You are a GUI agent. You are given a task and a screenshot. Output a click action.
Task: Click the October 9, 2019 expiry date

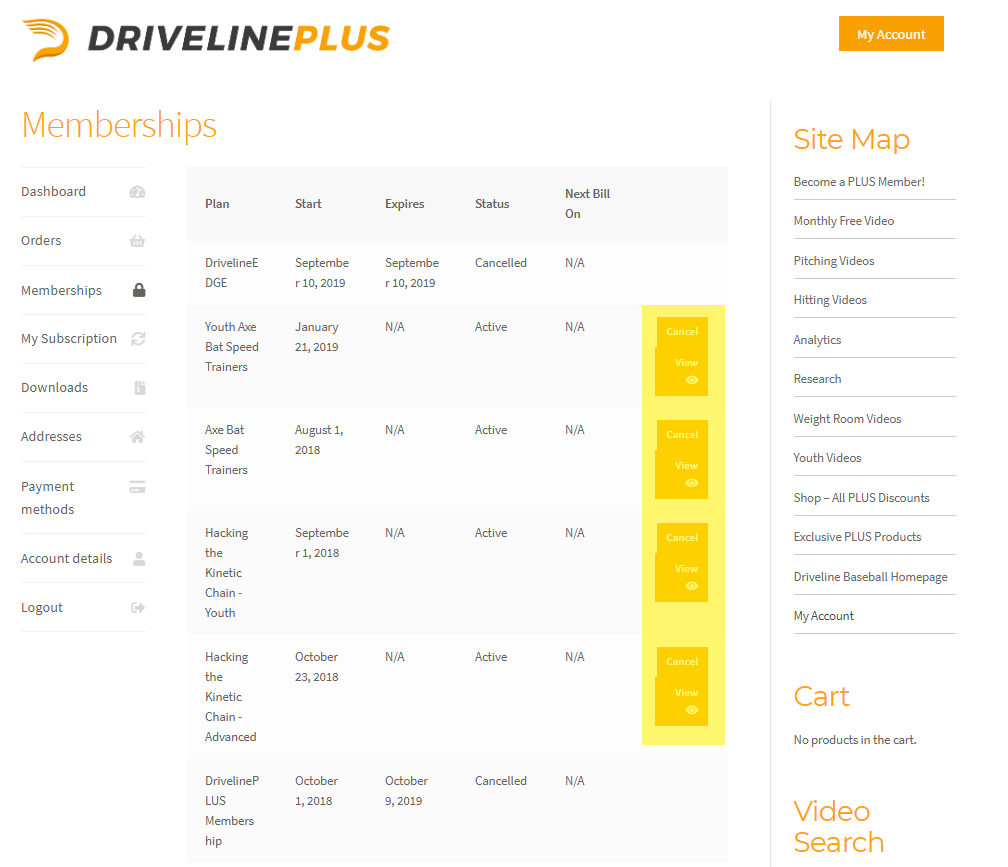tap(406, 791)
